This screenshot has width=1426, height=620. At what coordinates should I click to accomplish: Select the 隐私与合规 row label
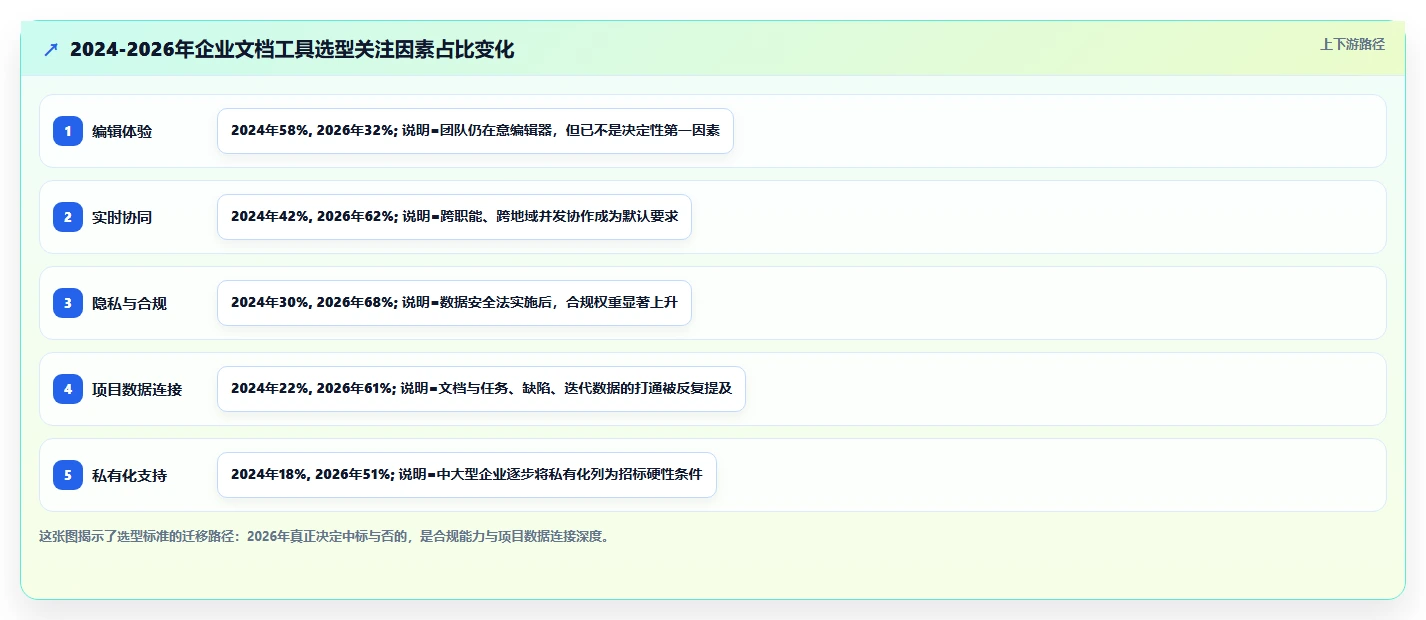coord(129,303)
